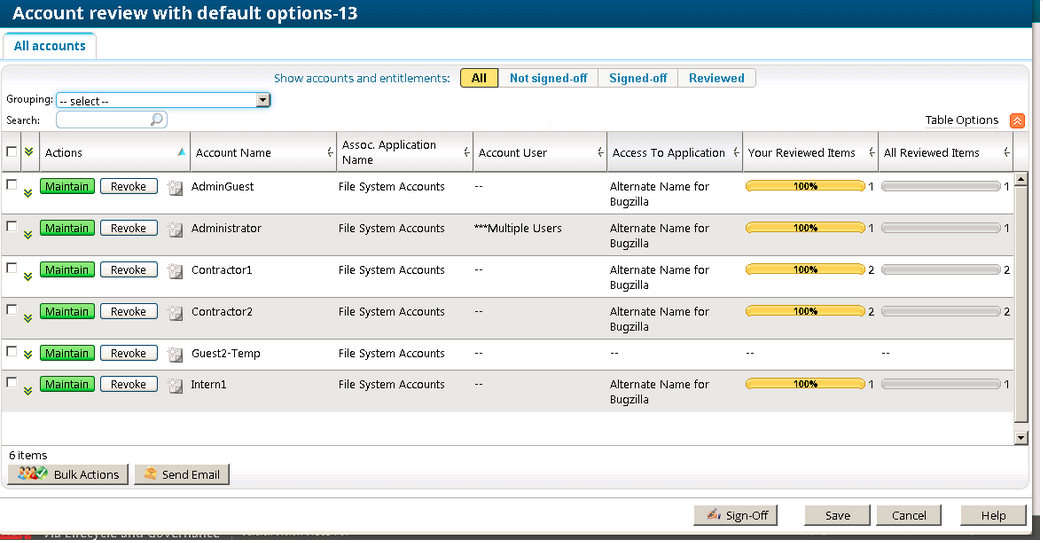The width and height of the screenshot is (1043, 543).
Task: Collapse table options with orange arrow icon
Action: [1017, 121]
